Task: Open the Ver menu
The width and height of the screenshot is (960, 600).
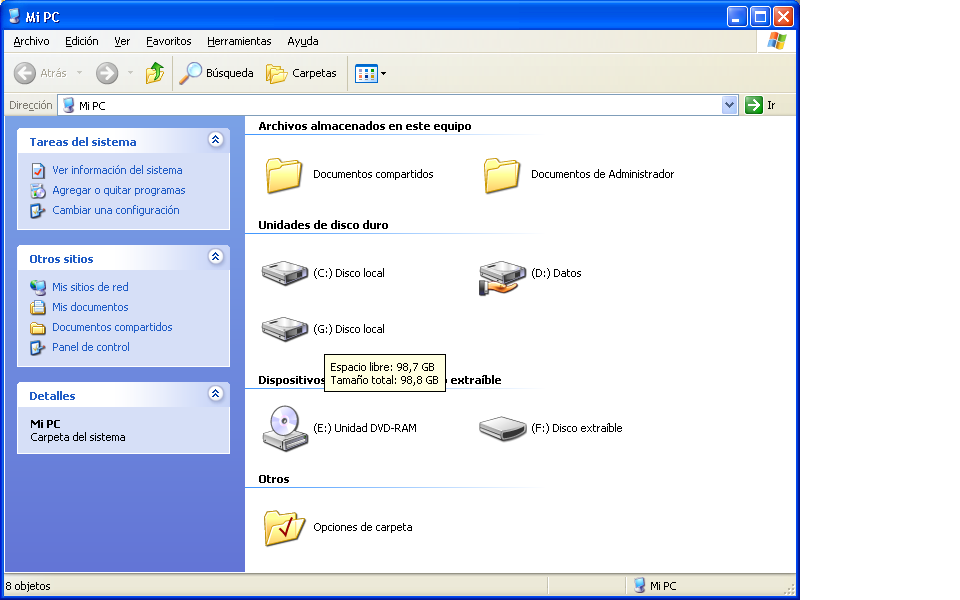Action: (x=122, y=41)
